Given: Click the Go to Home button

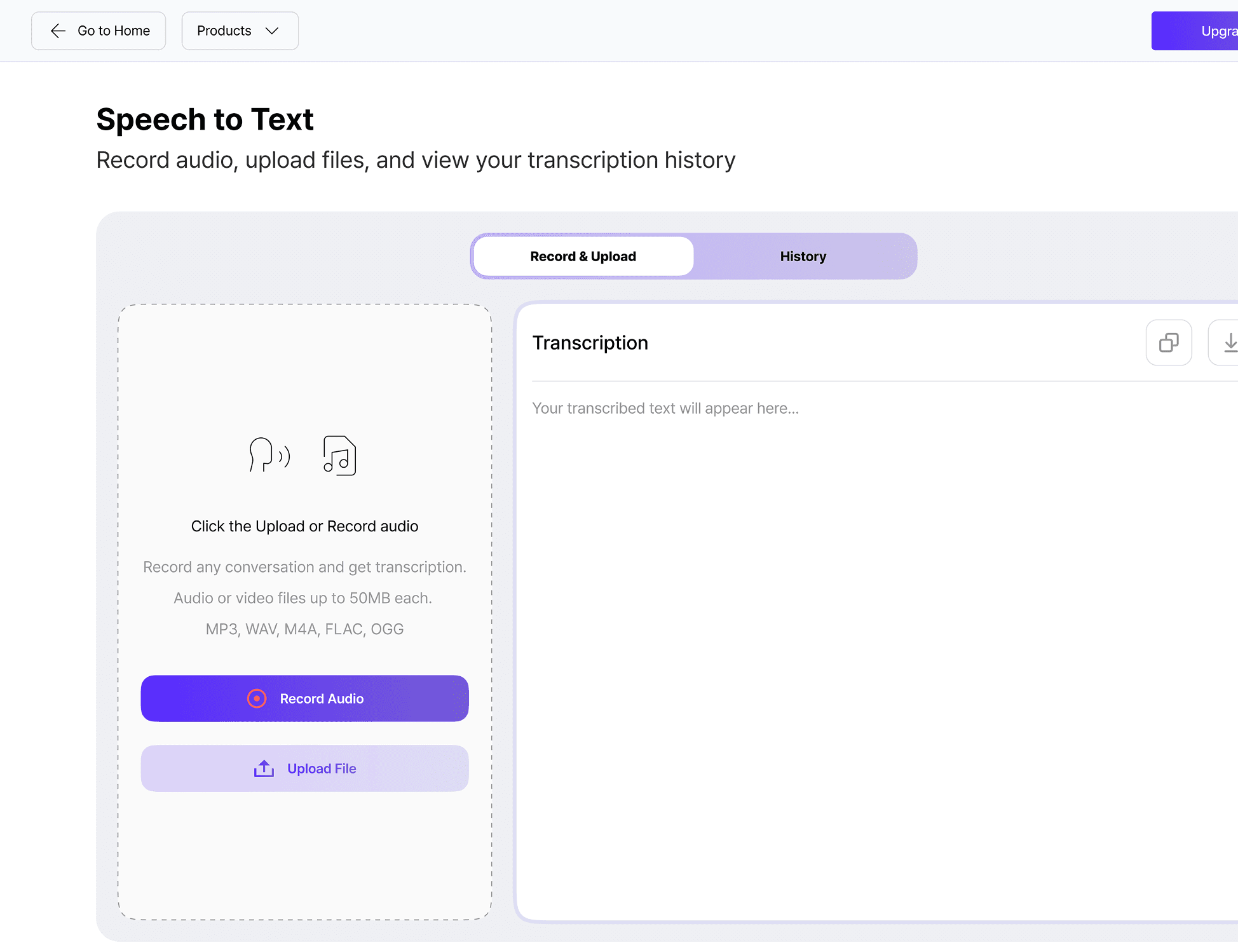Looking at the screenshot, I should click(x=99, y=31).
